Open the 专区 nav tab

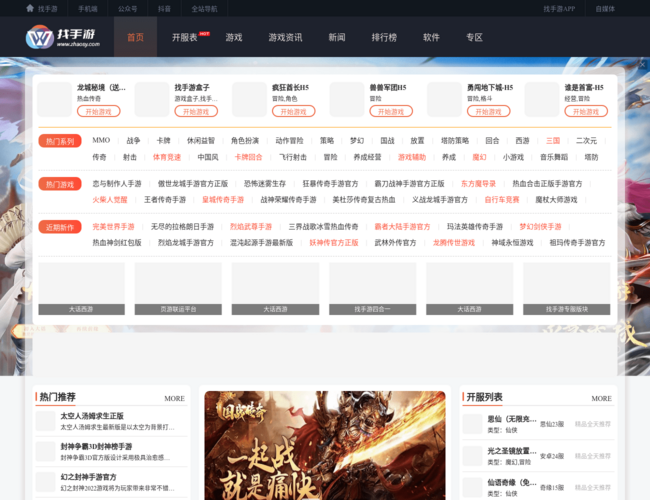pyautogui.click(x=474, y=37)
